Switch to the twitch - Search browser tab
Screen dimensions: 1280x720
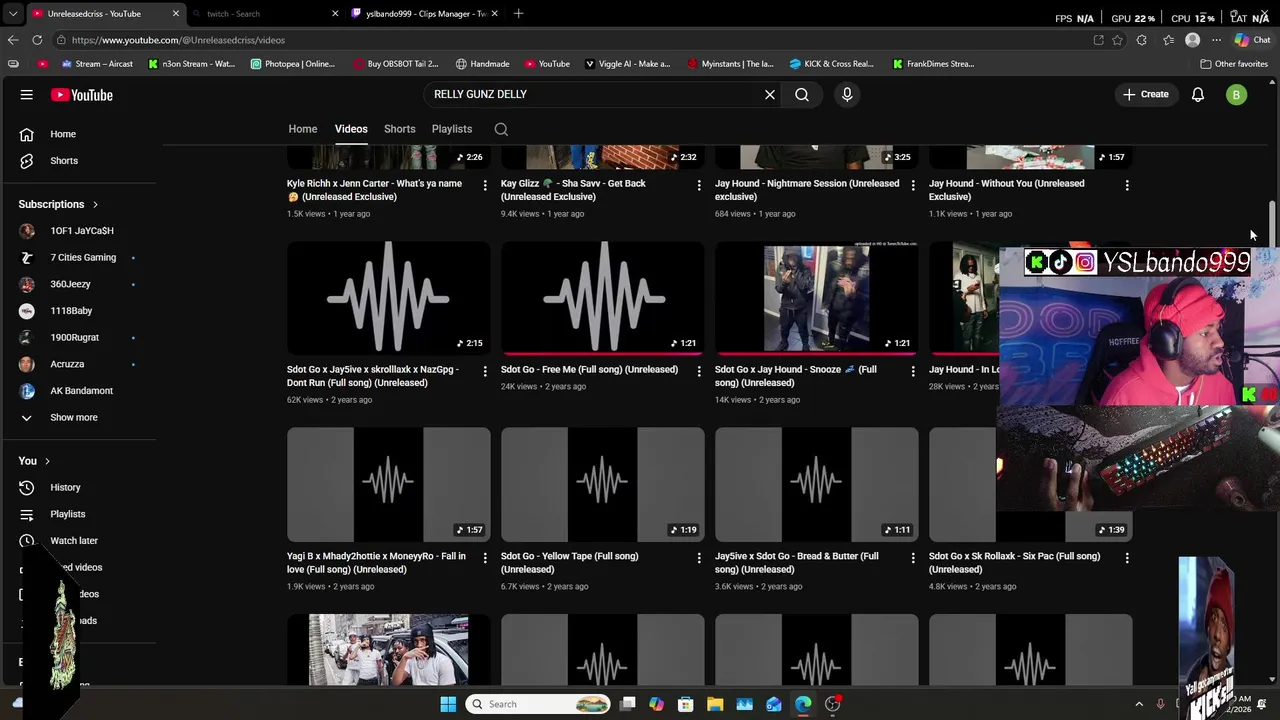(264, 14)
